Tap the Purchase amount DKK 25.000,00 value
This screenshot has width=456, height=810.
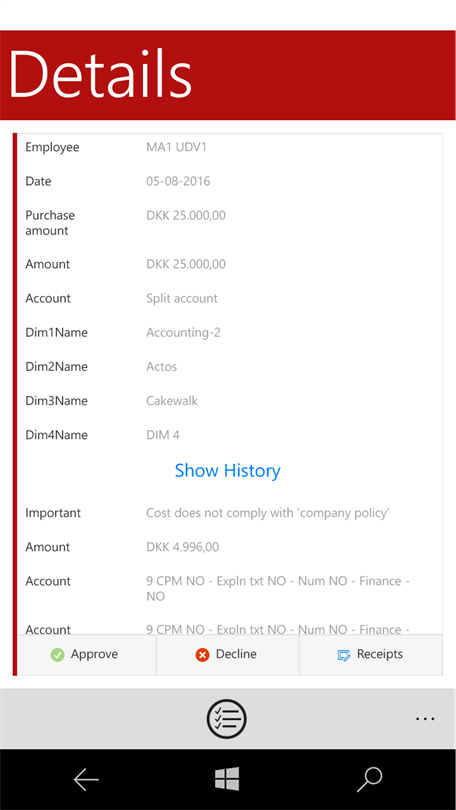coord(186,215)
